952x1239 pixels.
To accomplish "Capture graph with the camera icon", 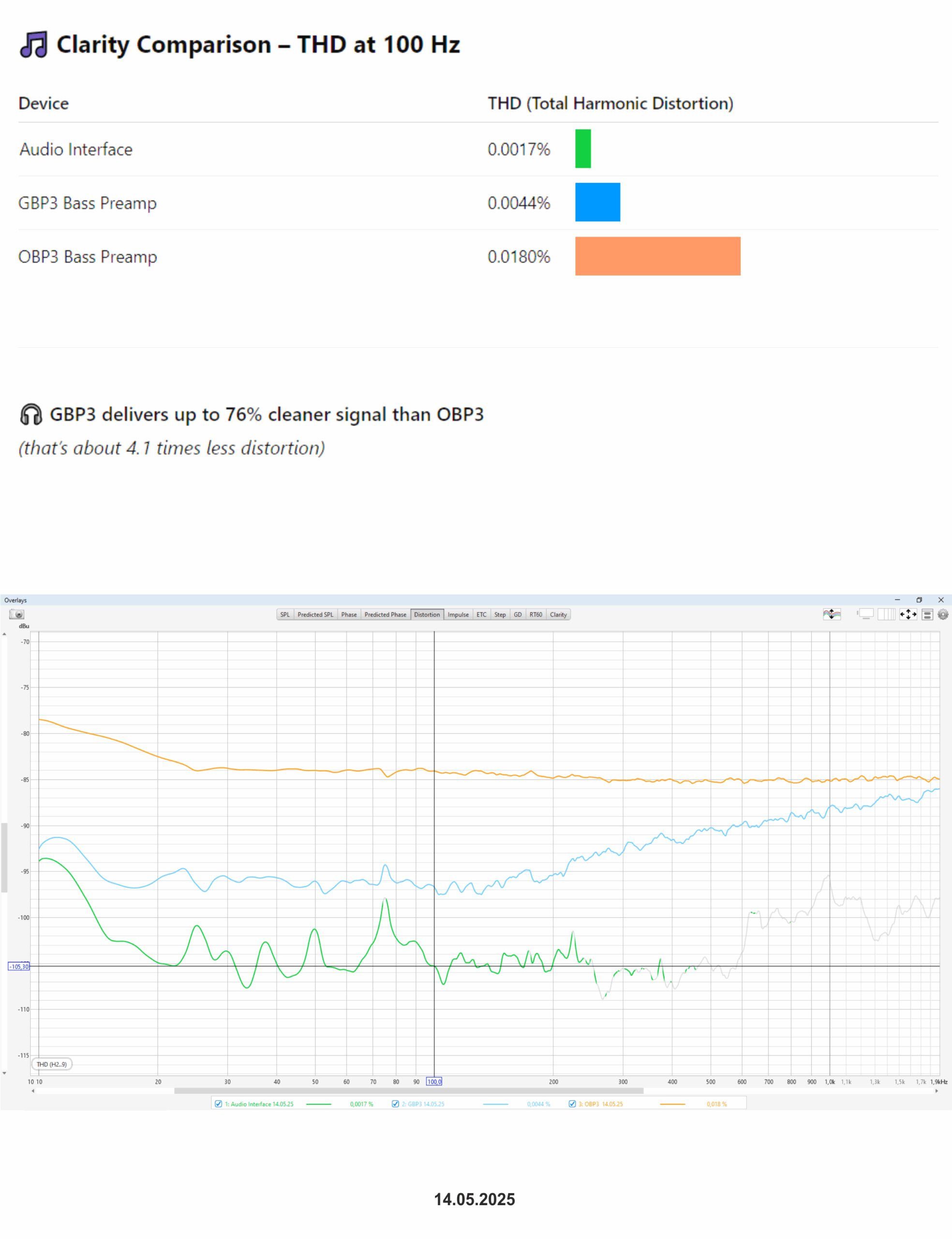I will point(16,614).
